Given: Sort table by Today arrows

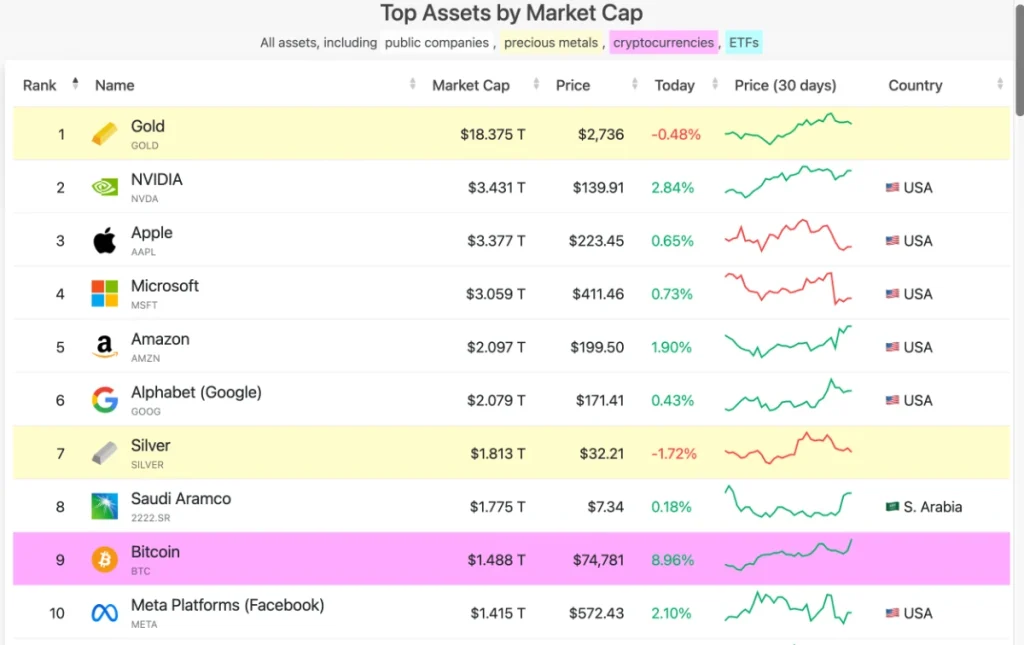Looking at the screenshot, I should click(714, 84).
